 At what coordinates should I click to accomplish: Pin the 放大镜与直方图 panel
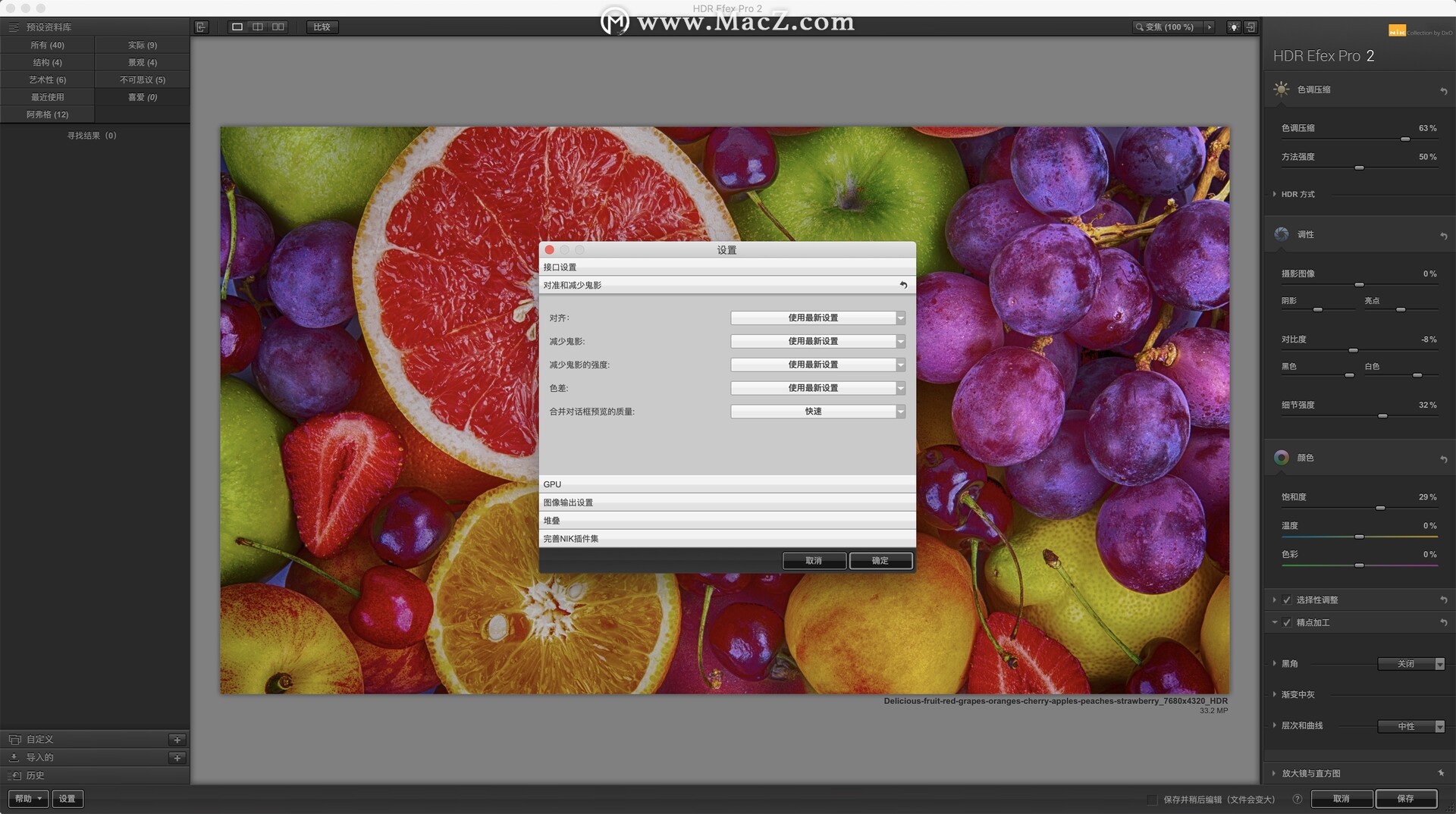(1441, 773)
